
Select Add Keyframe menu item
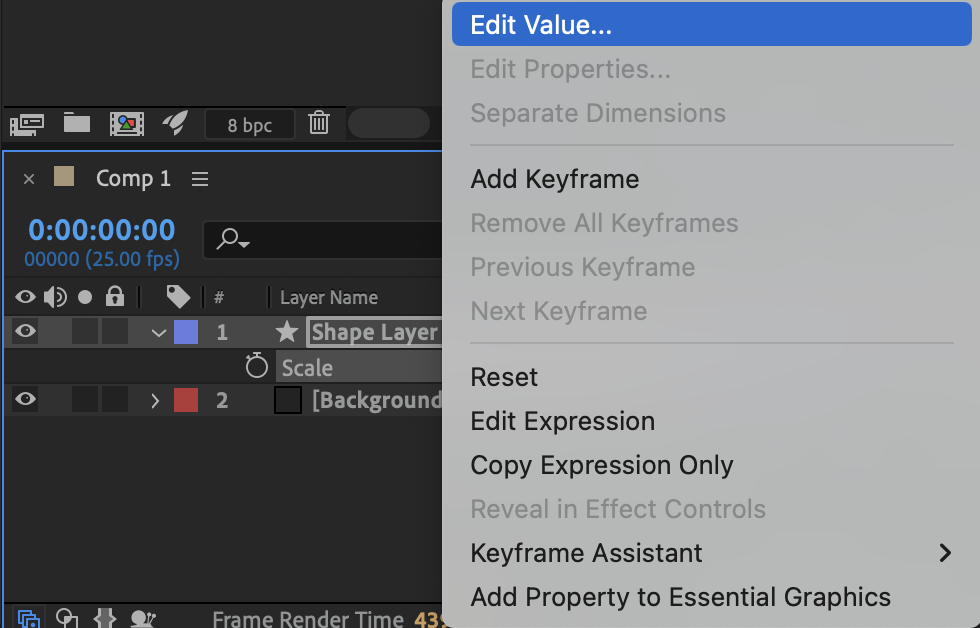click(555, 179)
